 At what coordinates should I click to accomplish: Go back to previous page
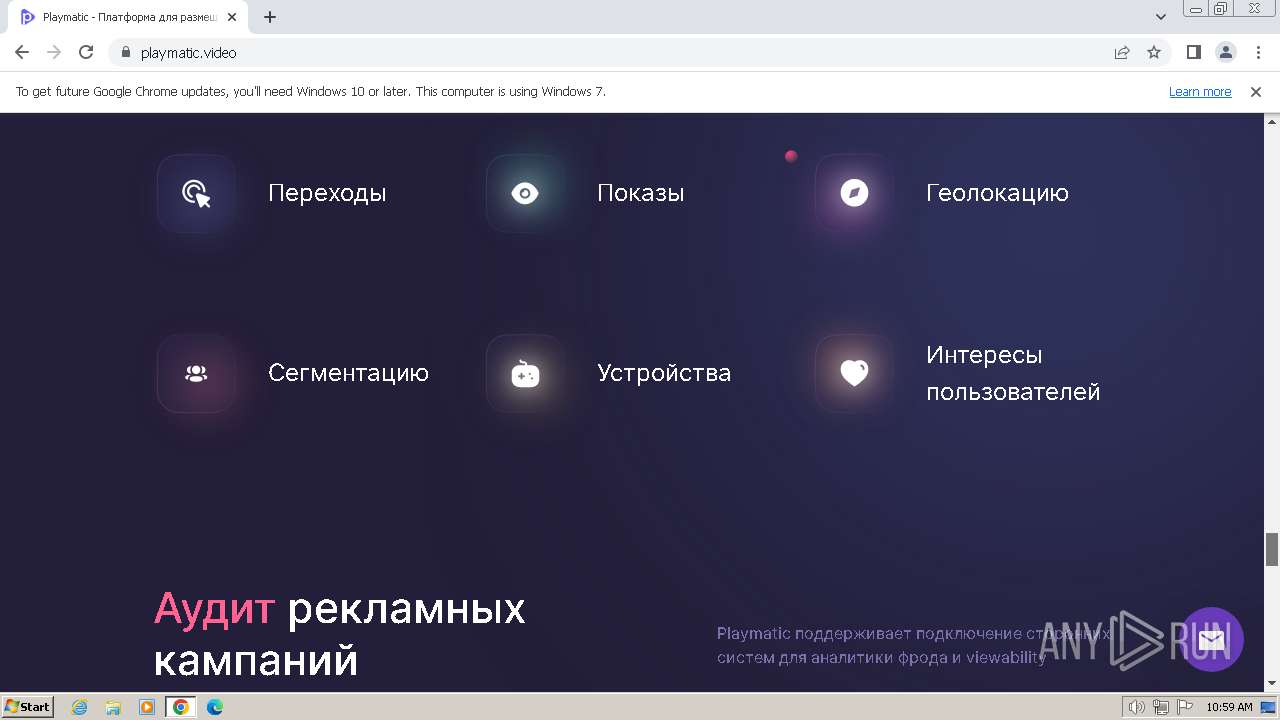click(x=22, y=52)
